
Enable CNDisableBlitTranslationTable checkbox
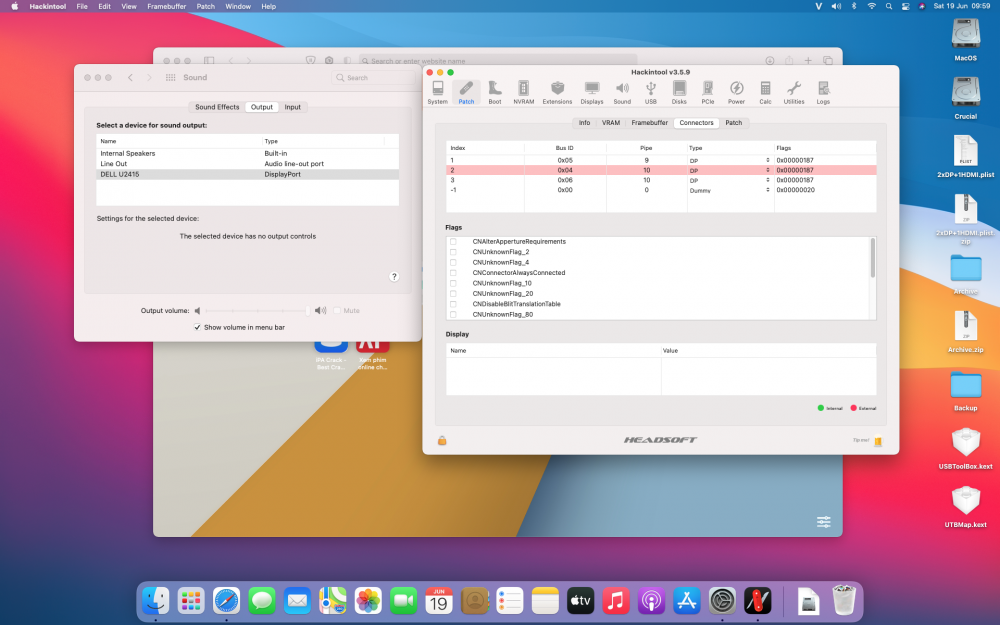click(453, 304)
